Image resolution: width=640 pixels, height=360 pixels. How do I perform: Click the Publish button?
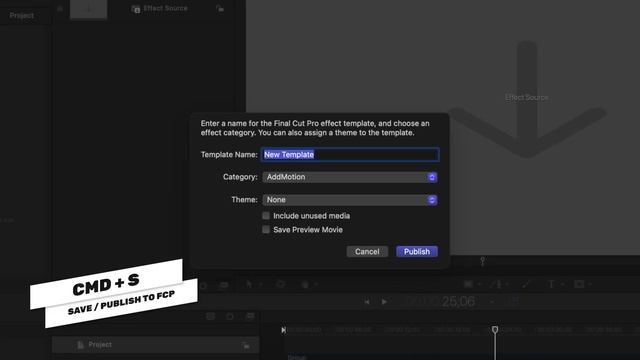pyautogui.click(x=417, y=251)
